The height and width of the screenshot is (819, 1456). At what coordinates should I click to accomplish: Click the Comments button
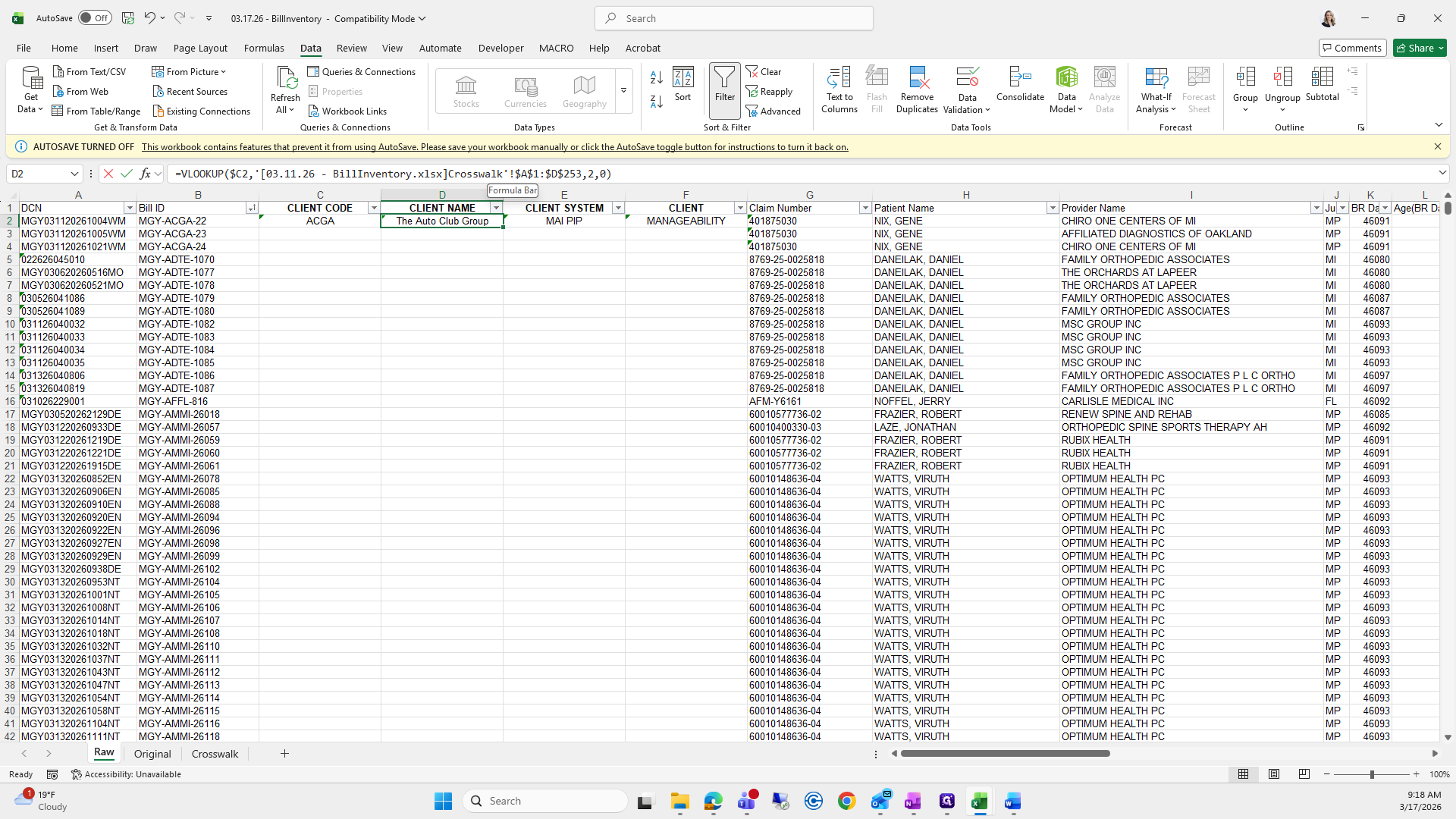(1351, 48)
